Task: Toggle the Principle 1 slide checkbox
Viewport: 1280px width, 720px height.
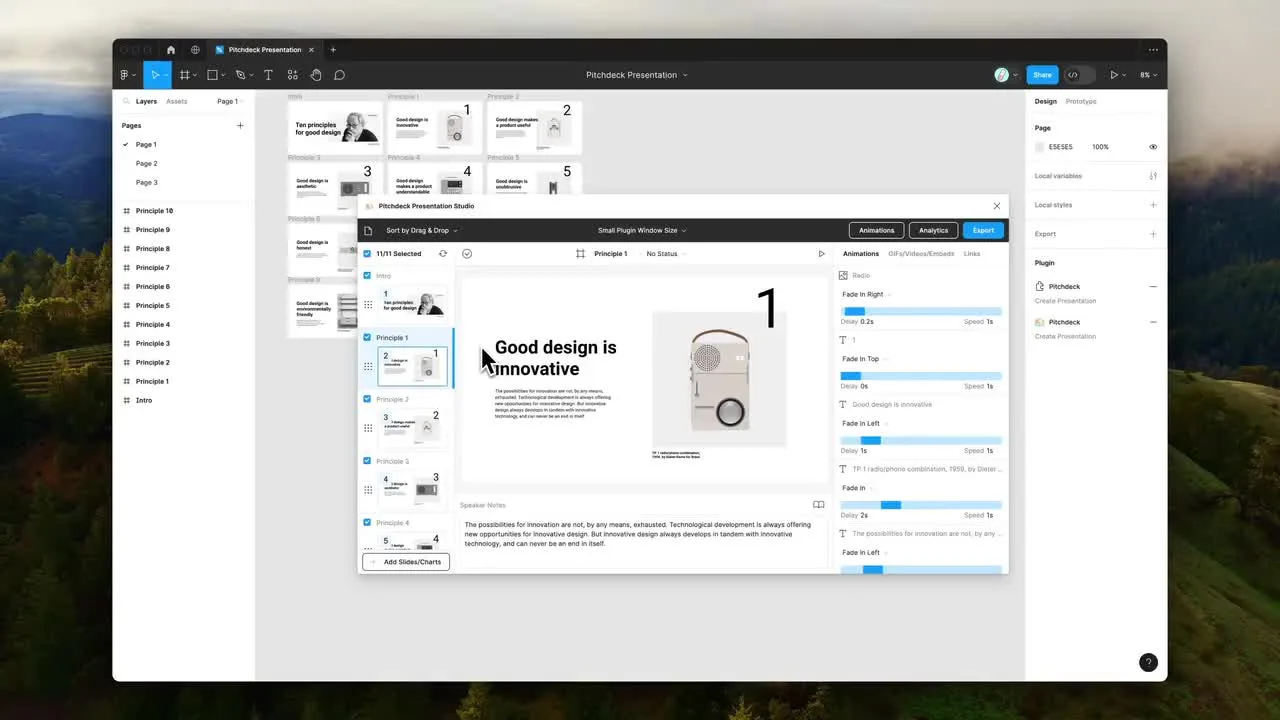Action: tap(367, 338)
